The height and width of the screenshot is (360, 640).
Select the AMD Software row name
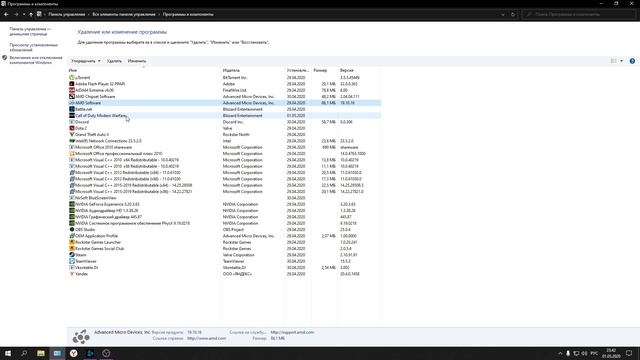(x=88, y=103)
